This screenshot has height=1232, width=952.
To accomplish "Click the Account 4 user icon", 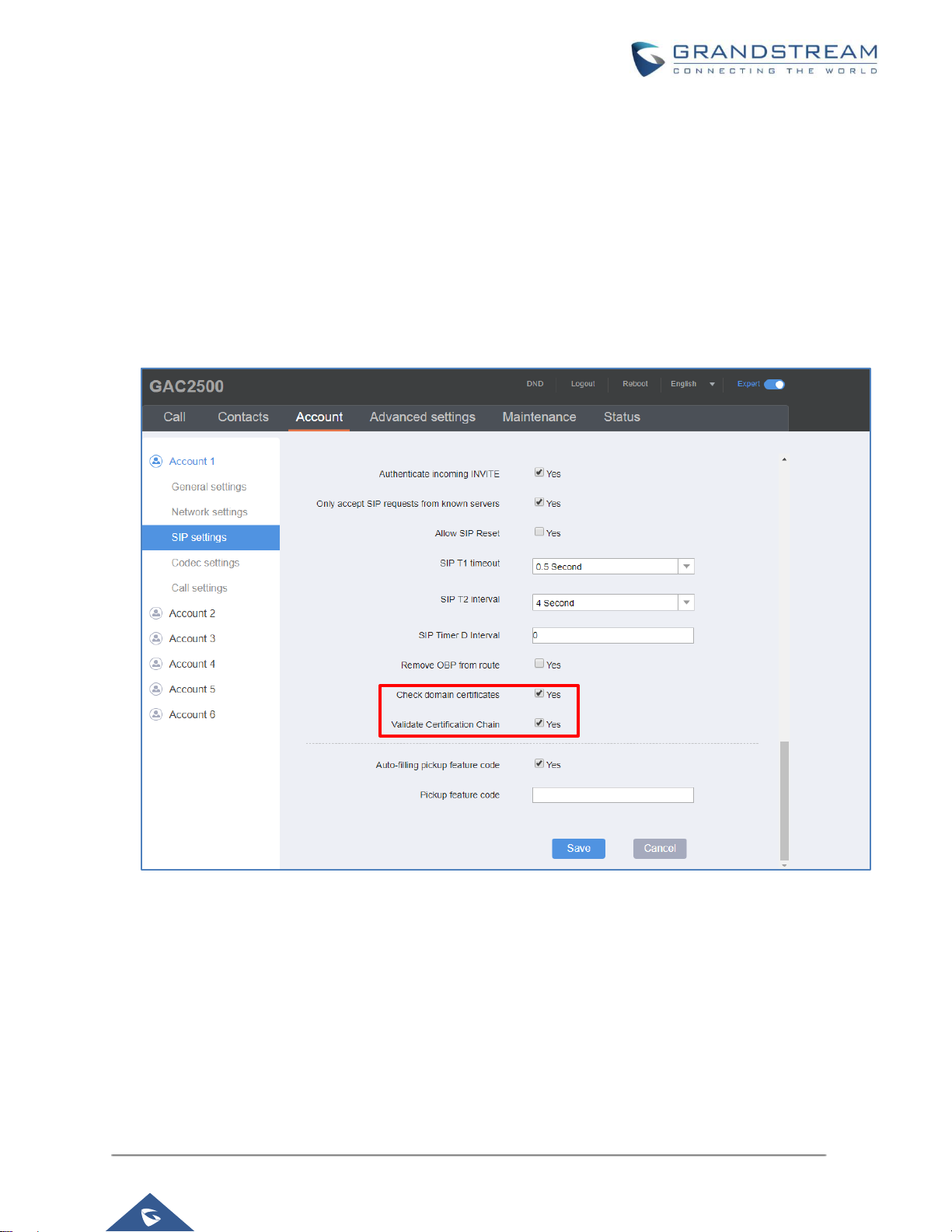I will click(x=155, y=664).
